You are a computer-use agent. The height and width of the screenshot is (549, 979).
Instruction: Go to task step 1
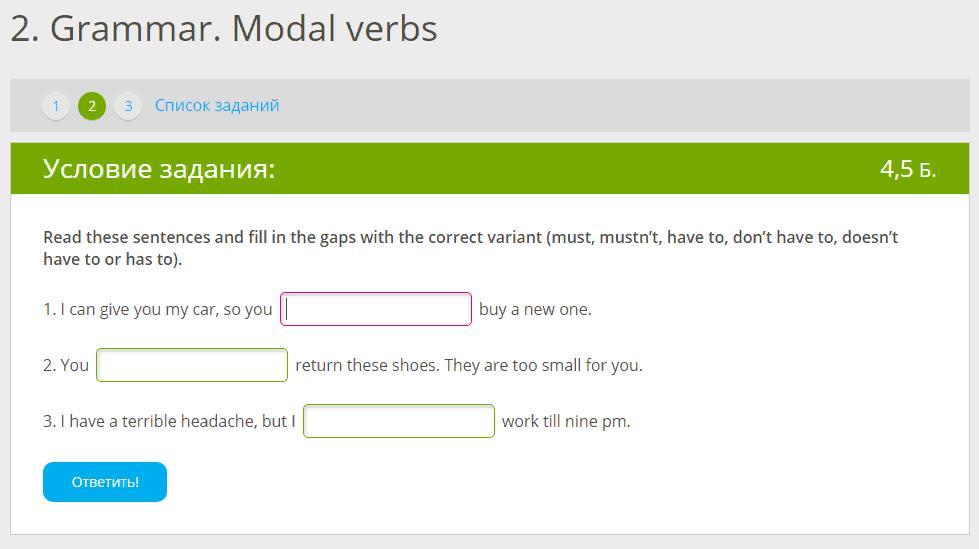coord(56,106)
